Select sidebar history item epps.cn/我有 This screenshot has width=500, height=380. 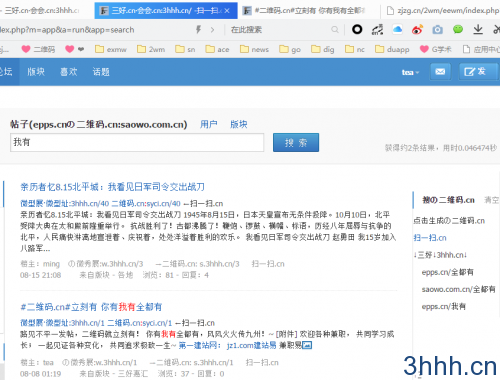click(x=444, y=306)
